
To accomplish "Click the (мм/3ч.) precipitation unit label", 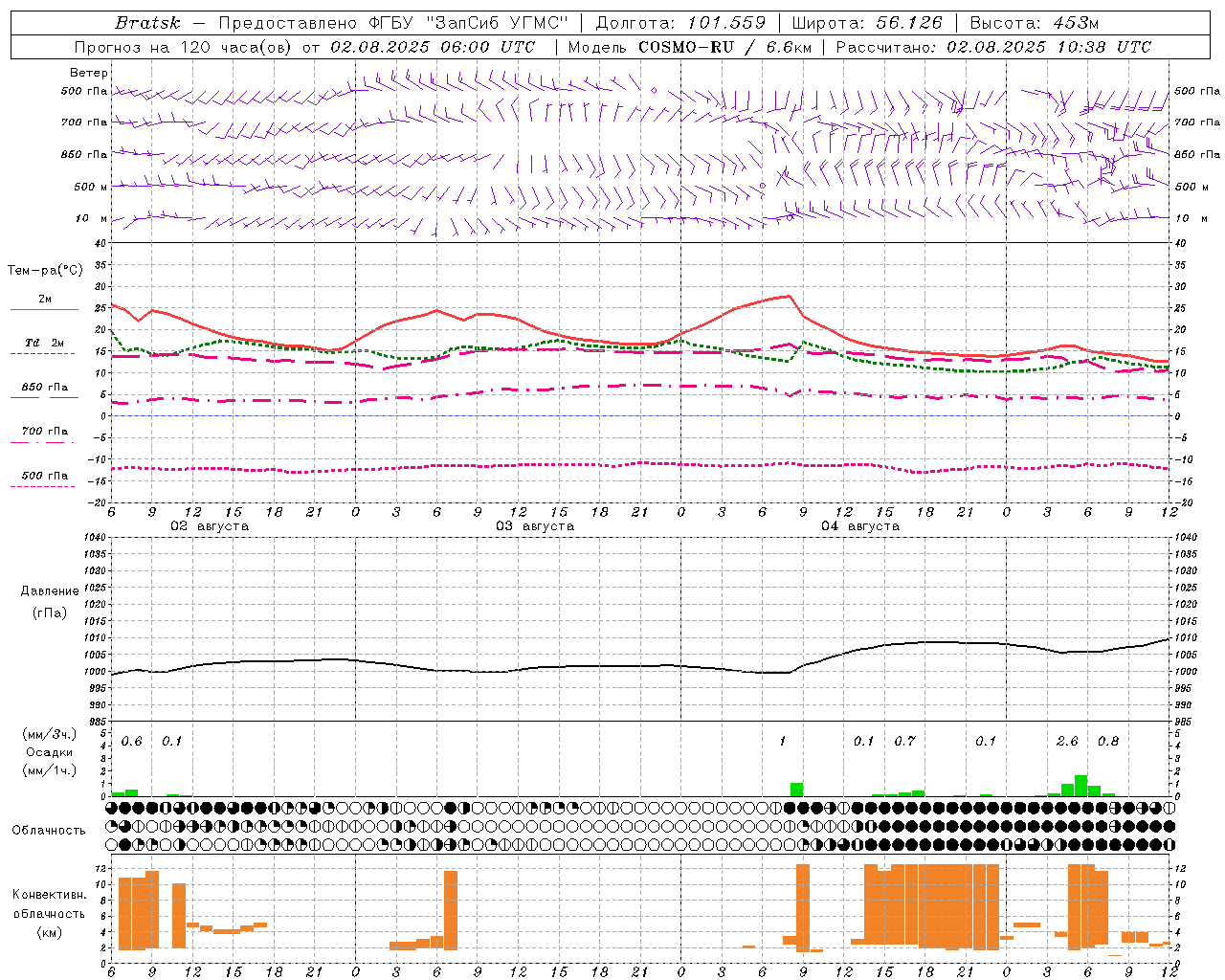I will point(50,734).
